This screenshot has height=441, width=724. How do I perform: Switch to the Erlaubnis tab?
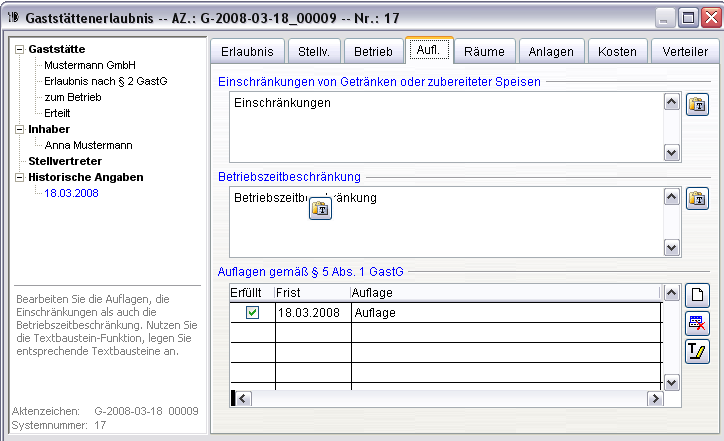pyautogui.click(x=247, y=52)
